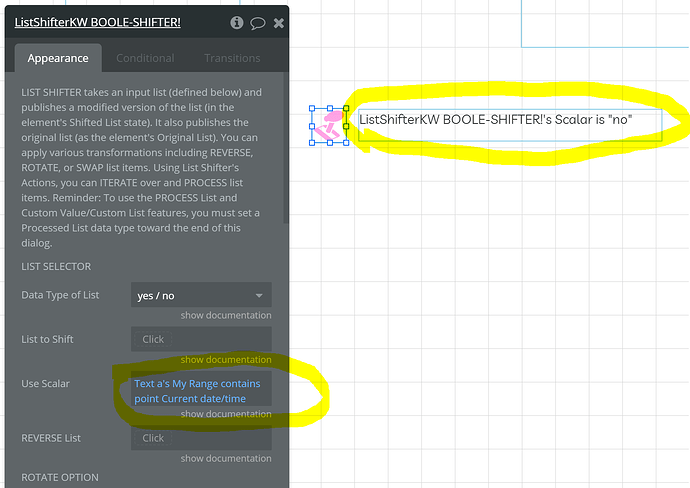The image size is (690, 488).
Task: Rename the ListShifterKW BOOLE-SHIFTER! element title
Action: click(98, 22)
